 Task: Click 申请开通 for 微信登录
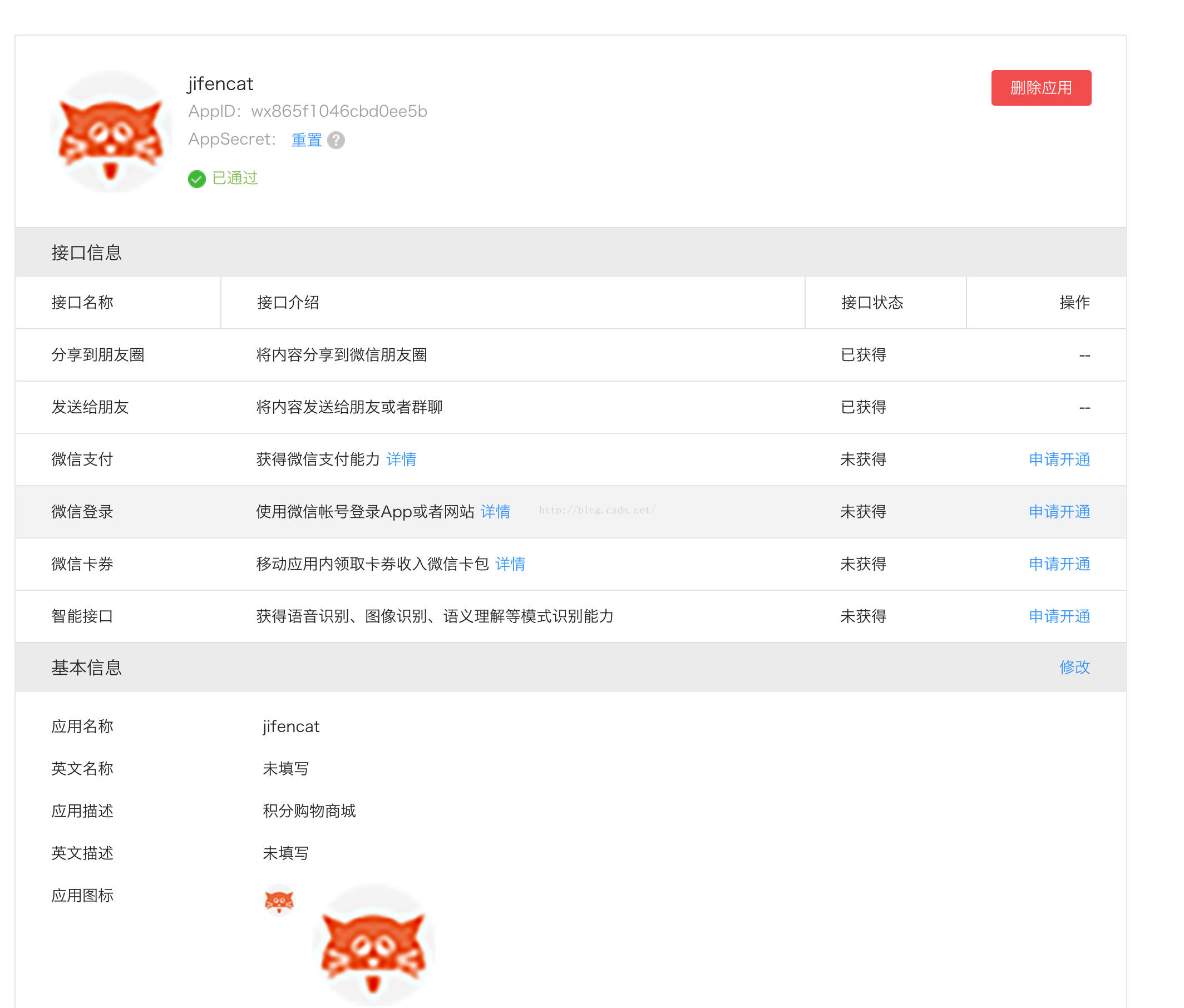[1059, 512]
